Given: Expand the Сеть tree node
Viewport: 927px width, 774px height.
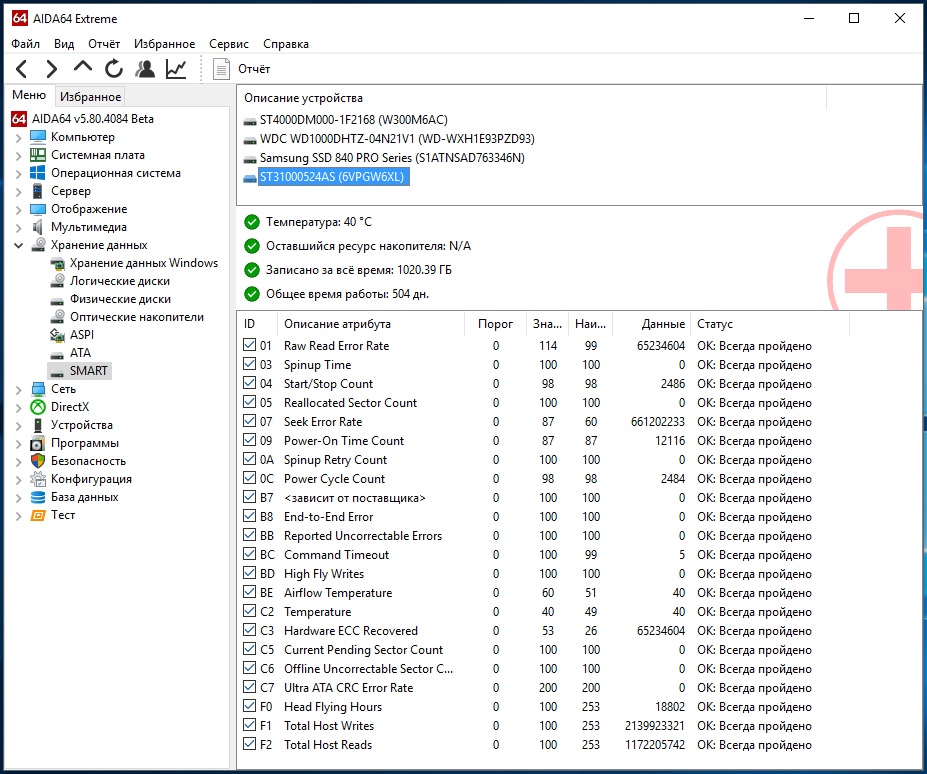Looking at the screenshot, I should pyautogui.click(x=18, y=390).
